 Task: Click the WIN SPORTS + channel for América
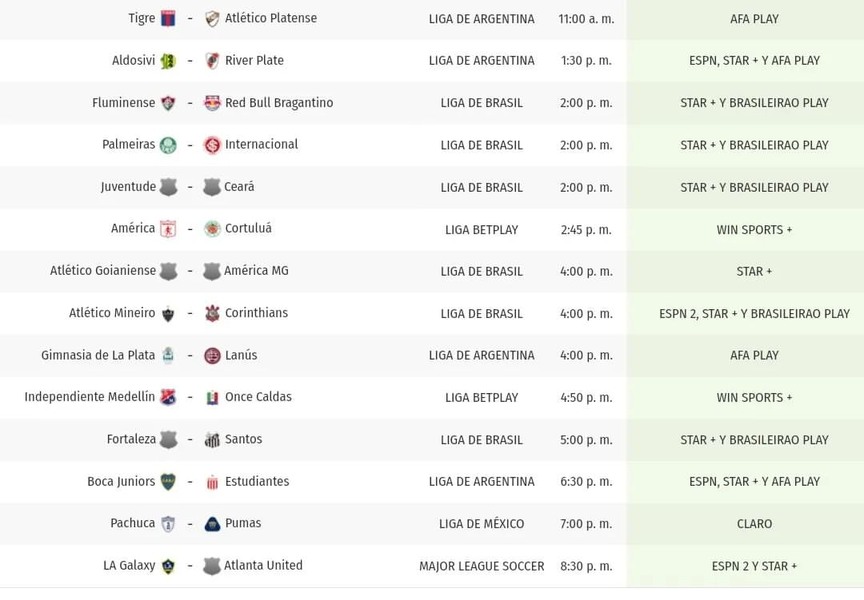754,230
